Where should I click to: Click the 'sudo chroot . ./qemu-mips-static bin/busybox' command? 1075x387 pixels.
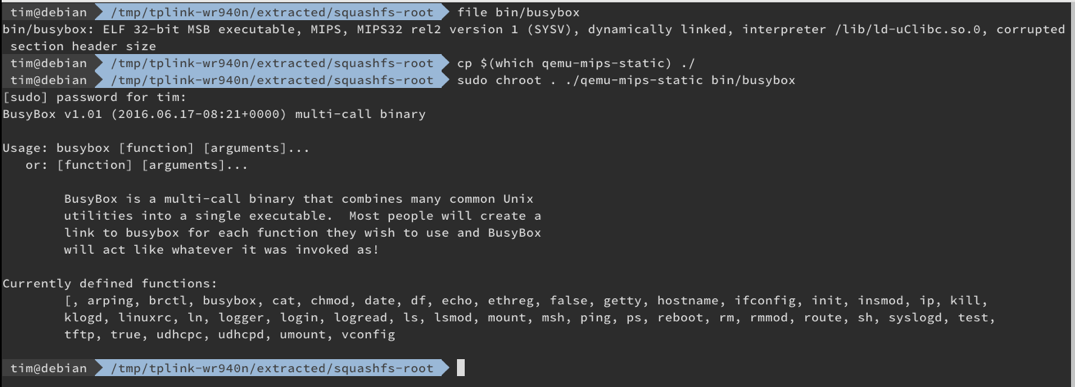(x=626, y=80)
